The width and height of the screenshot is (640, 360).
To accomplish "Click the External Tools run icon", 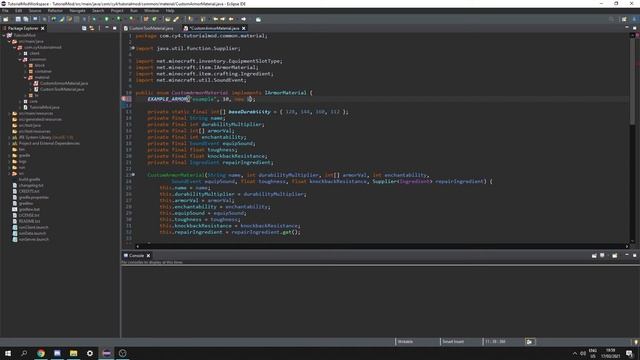I will click(x=131, y=19).
